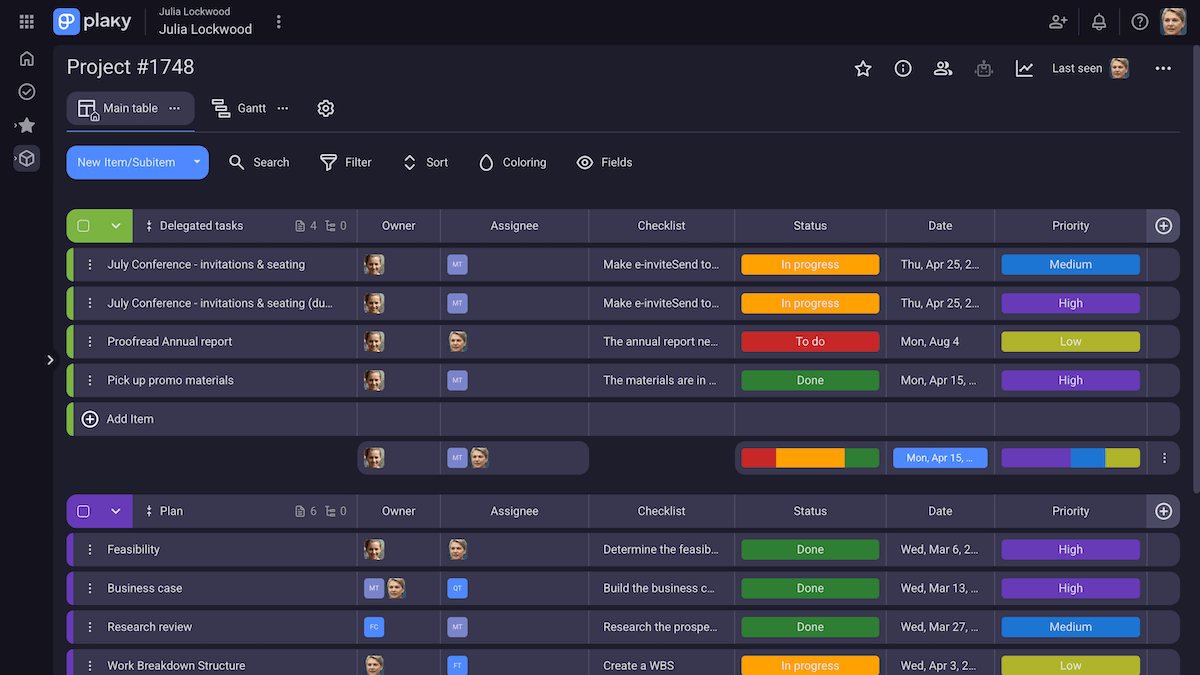Open the Fields settings
Viewport: 1200px width, 675px height.
[x=604, y=162]
